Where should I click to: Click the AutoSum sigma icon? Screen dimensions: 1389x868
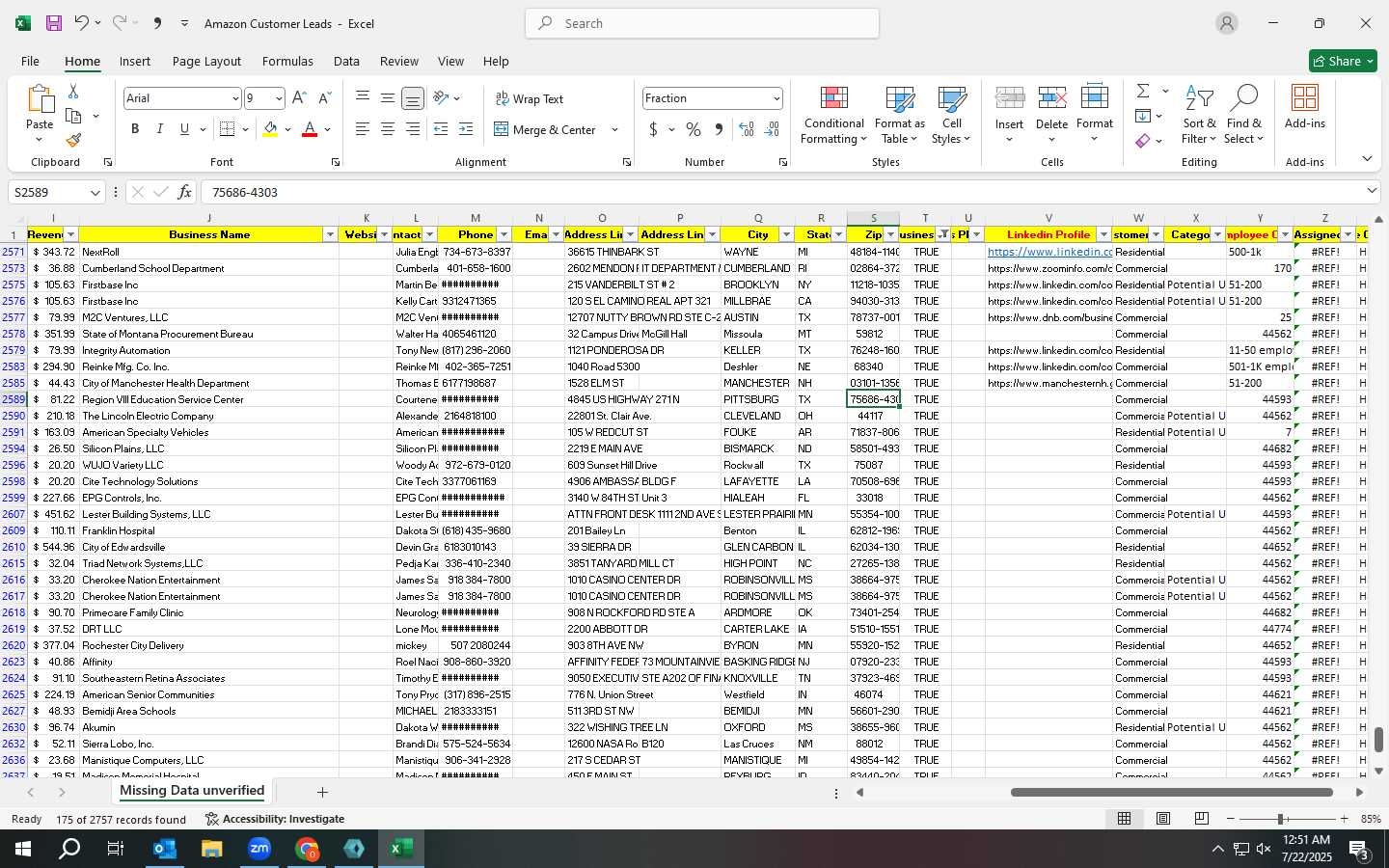pos(1143,91)
